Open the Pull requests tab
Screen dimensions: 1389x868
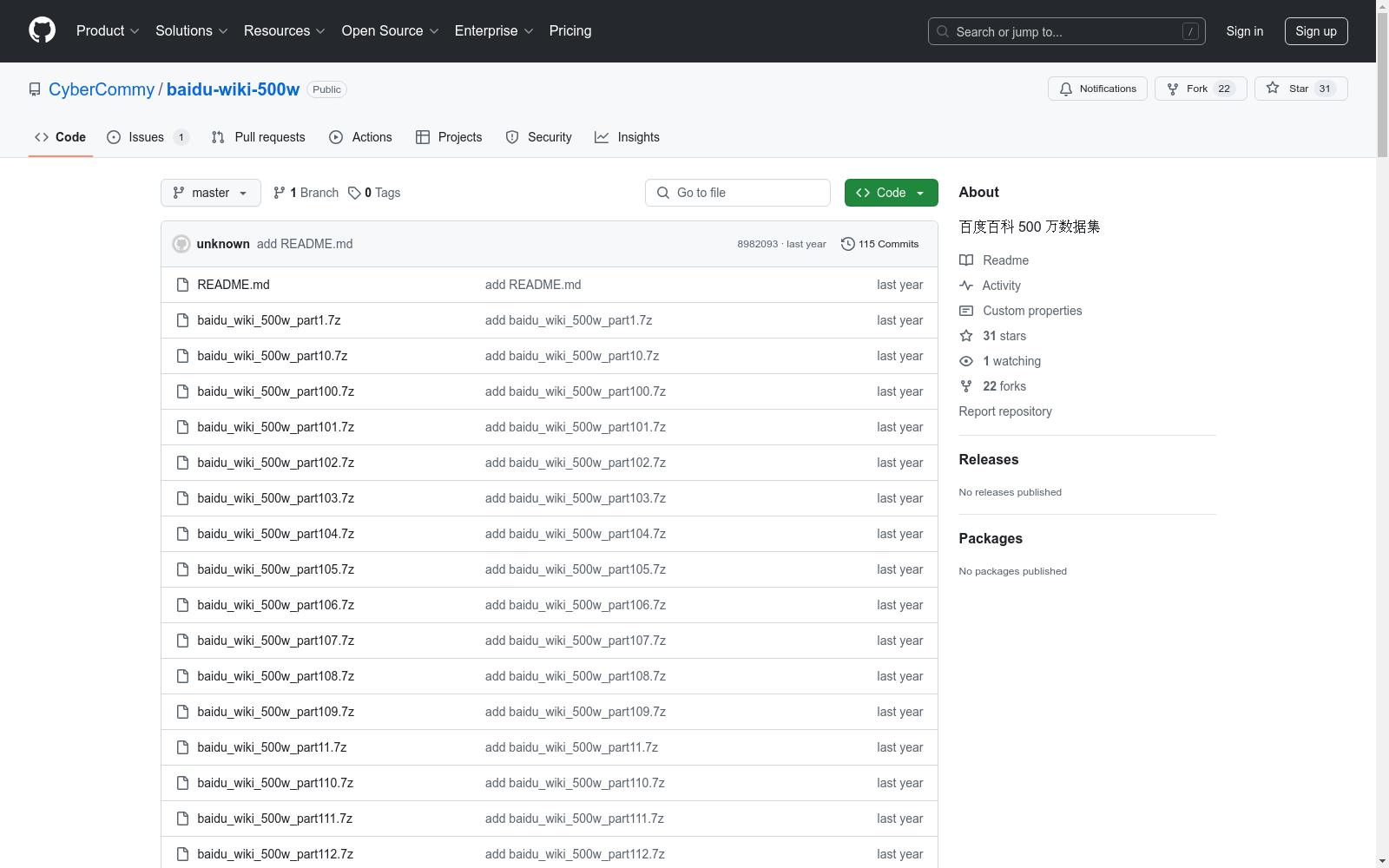(x=258, y=137)
